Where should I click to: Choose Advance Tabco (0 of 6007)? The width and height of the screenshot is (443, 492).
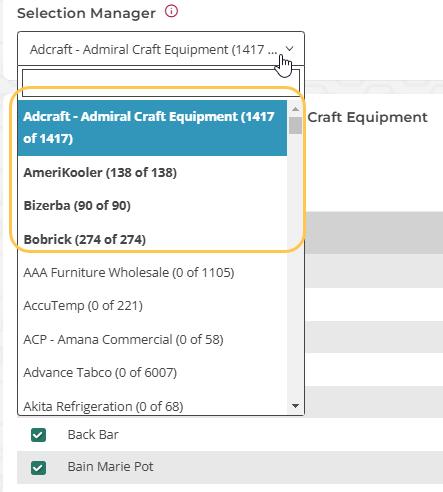tap(152, 373)
